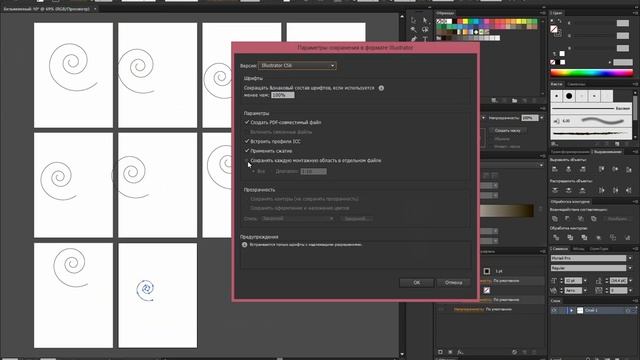Click vertical distribute top icon
Screen dimensions: 640x360
coord(555,190)
